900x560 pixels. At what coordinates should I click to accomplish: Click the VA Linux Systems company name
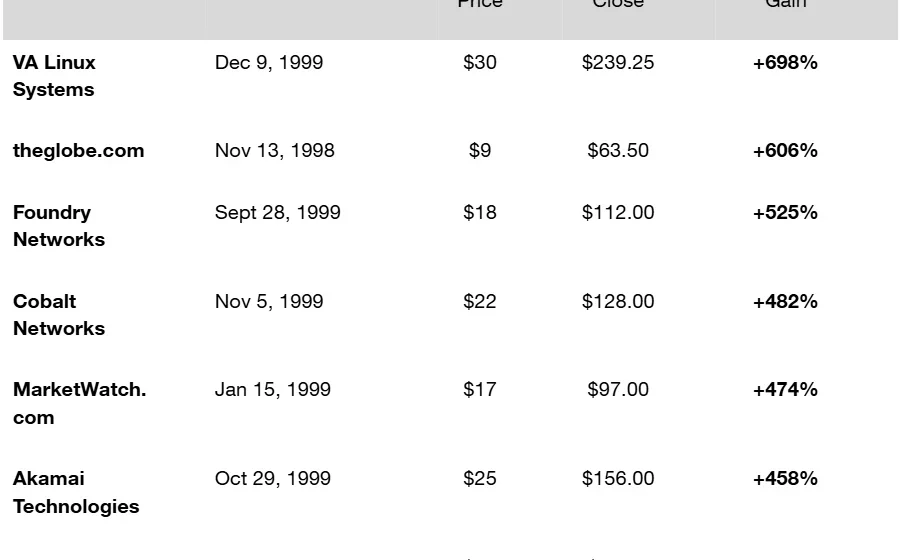[x=54, y=75]
